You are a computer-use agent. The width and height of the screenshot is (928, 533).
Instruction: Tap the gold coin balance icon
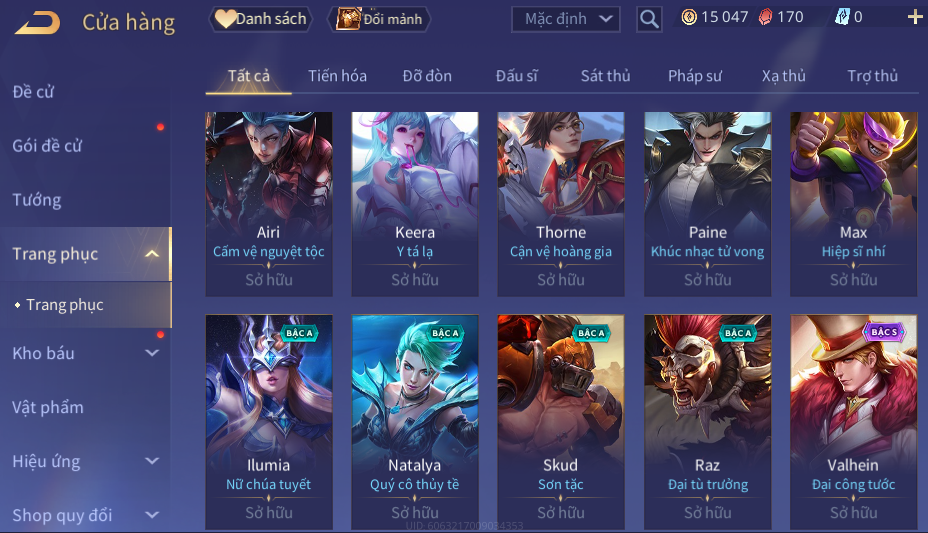[689, 17]
